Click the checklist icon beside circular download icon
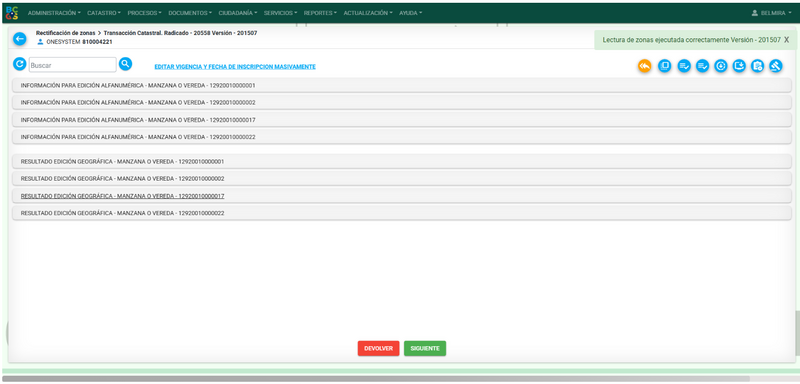This screenshot has height=384, width=800. [703, 66]
